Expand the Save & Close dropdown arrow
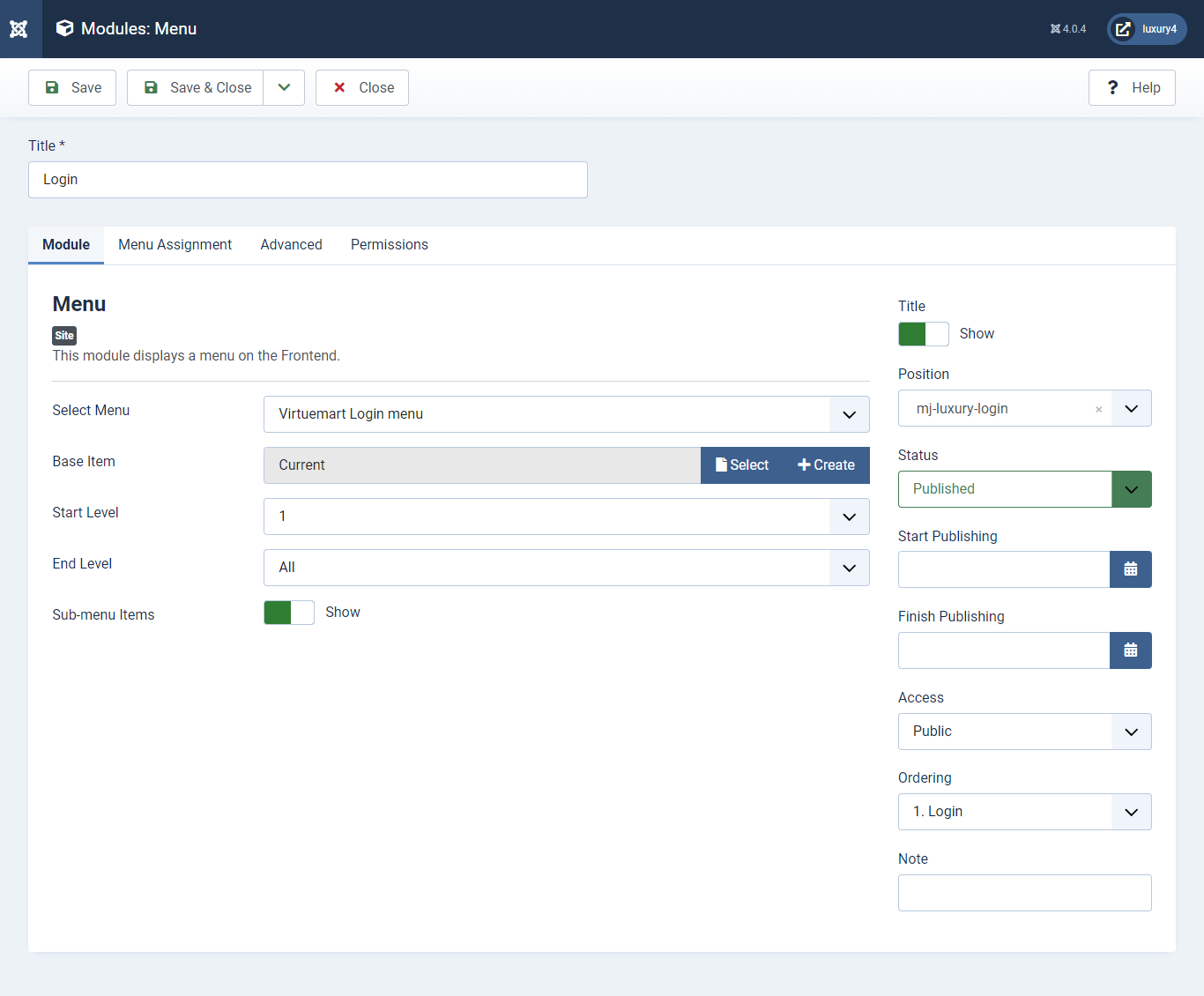 [x=284, y=88]
